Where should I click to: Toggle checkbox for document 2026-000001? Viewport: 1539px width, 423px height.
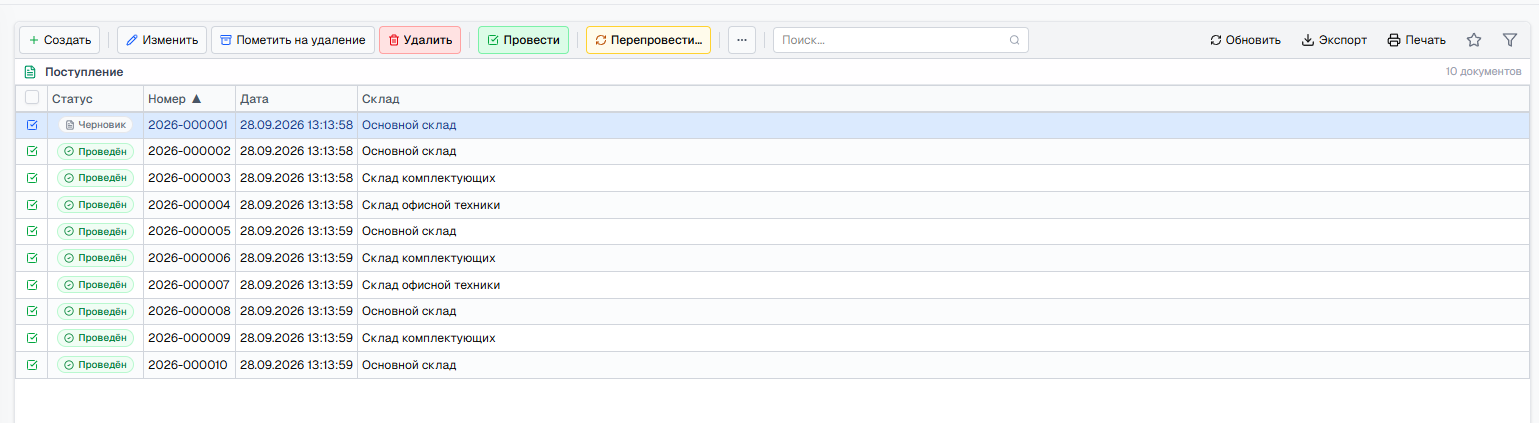pyautogui.click(x=32, y=125)
